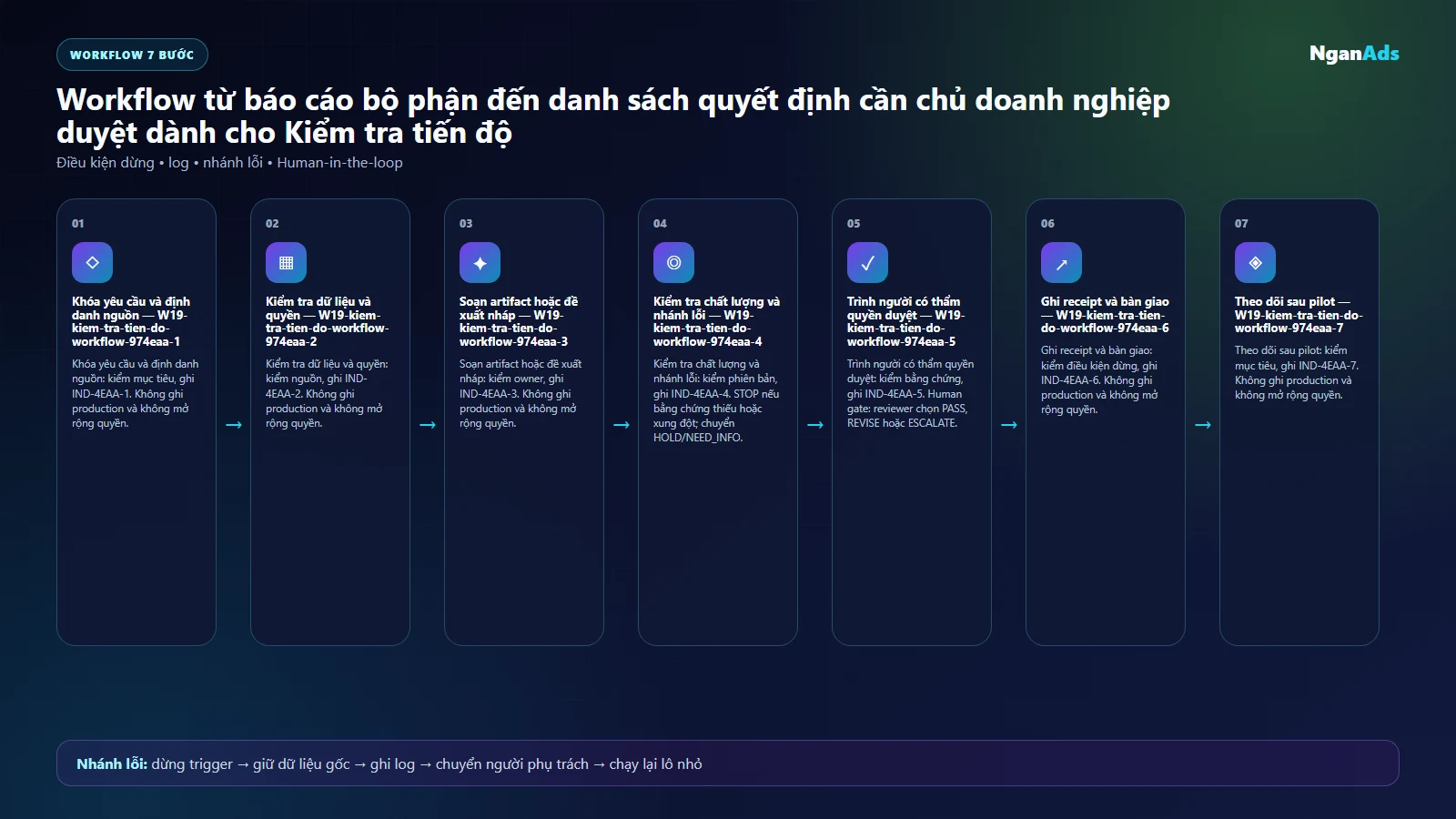Click footer text 'dừng trigger → giữ dữ liệu gốc'
1456x819 pixels.
tap(250, 764)
